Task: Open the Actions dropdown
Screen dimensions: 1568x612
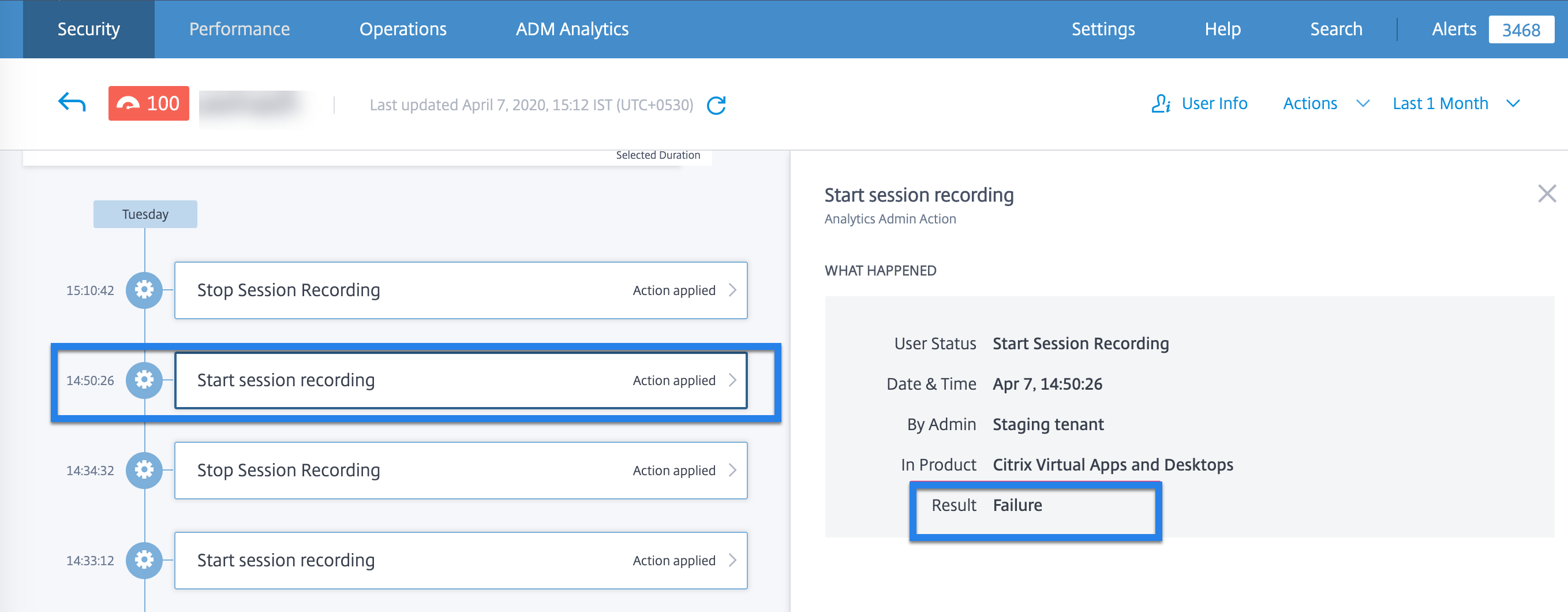Action: 1325,103
